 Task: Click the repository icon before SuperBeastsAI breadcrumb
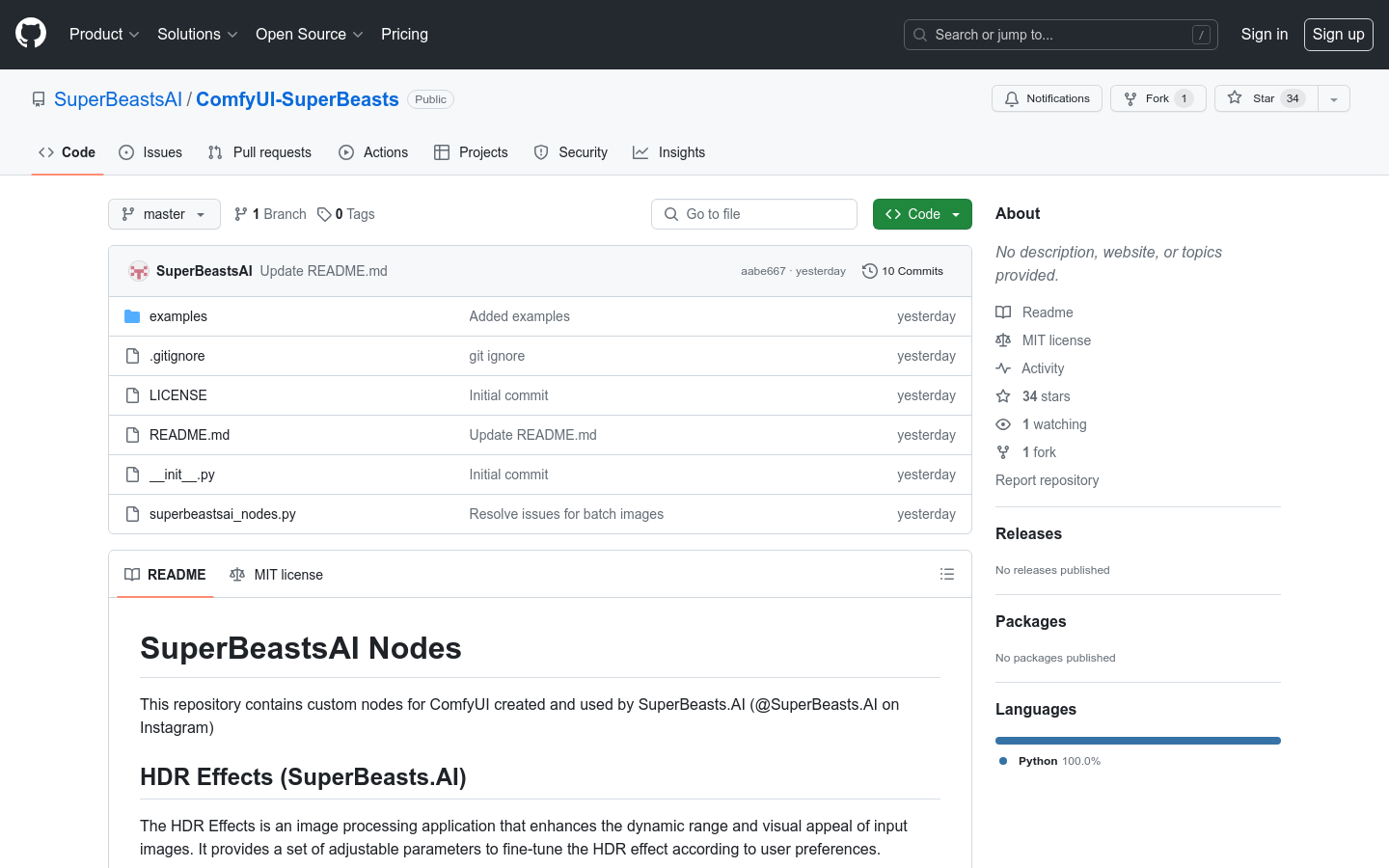(39, 99)
